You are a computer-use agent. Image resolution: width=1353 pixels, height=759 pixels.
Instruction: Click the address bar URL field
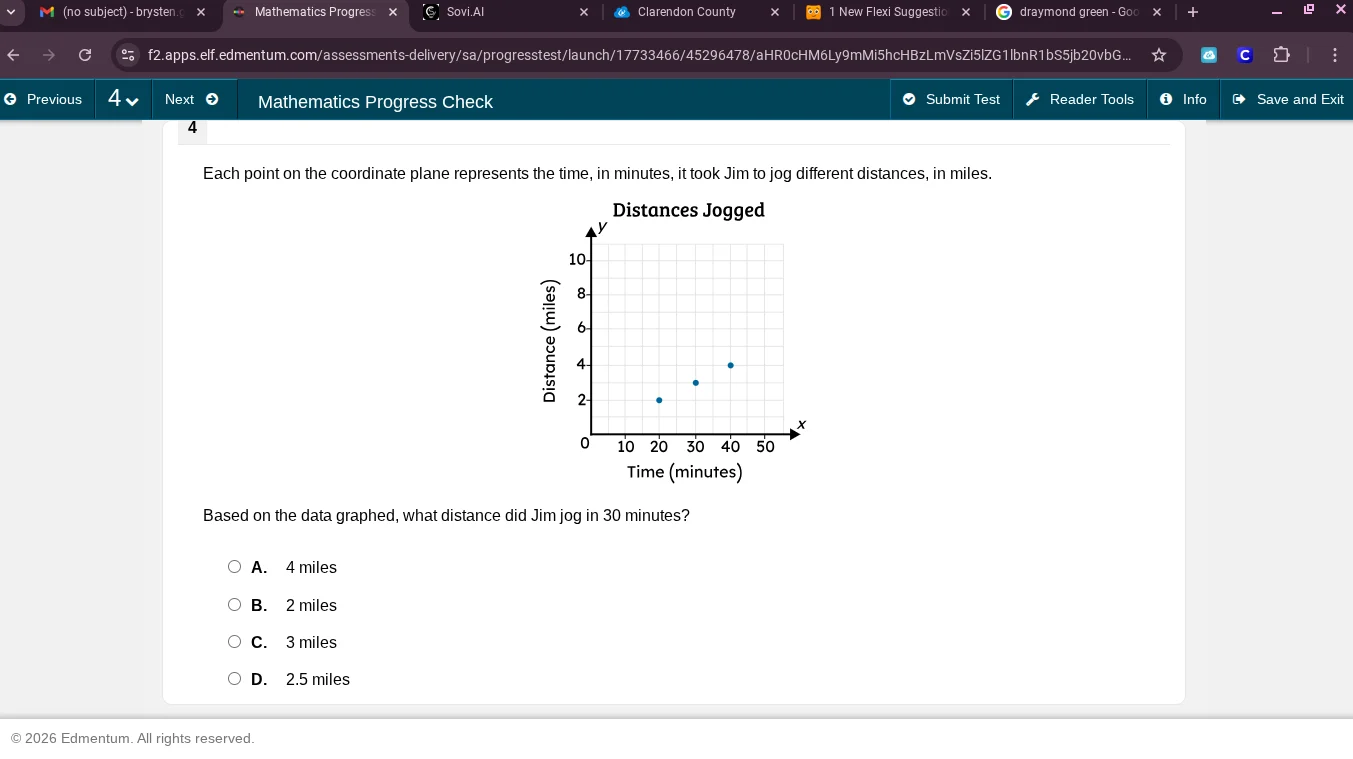600,55
